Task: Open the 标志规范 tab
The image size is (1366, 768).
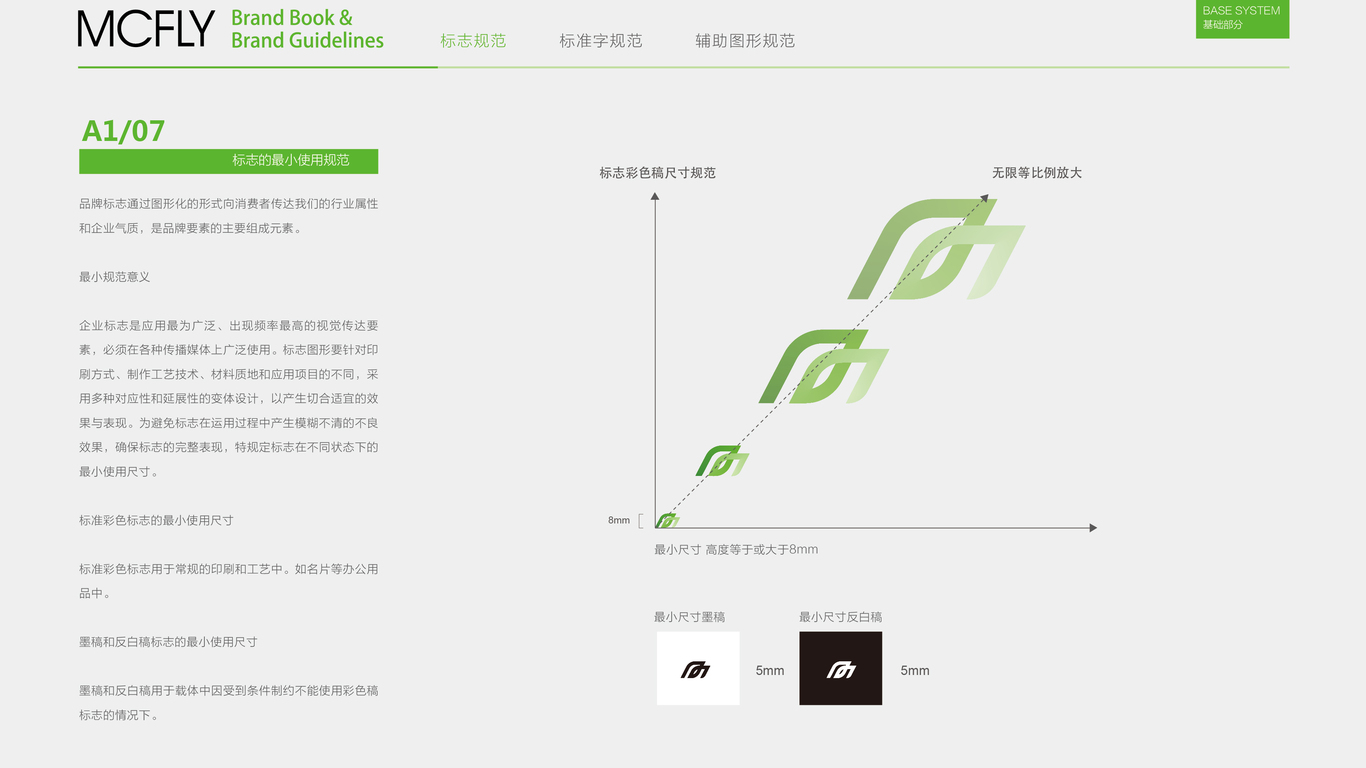Action: [473, 41]
